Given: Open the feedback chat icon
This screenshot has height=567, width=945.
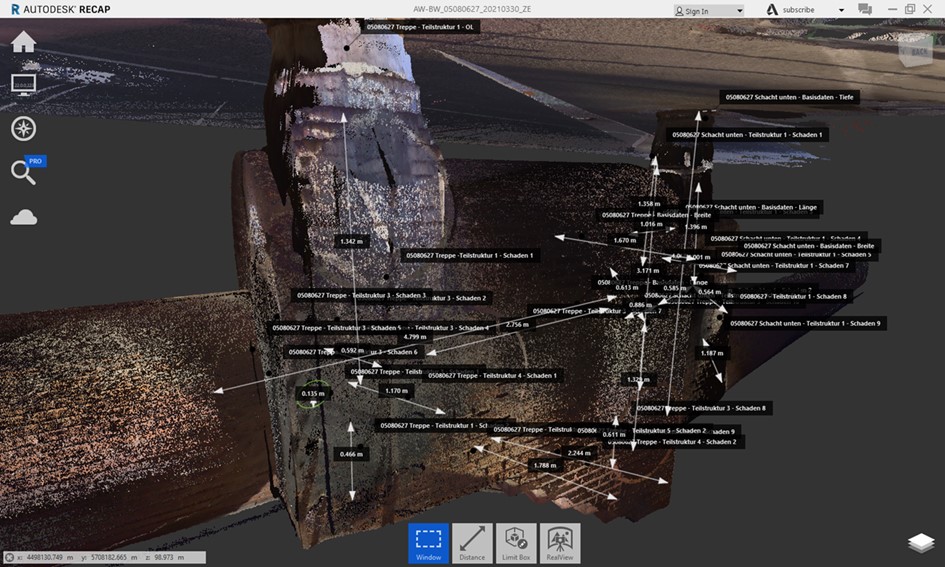Looking at the screenshot, I should [865, 10].
